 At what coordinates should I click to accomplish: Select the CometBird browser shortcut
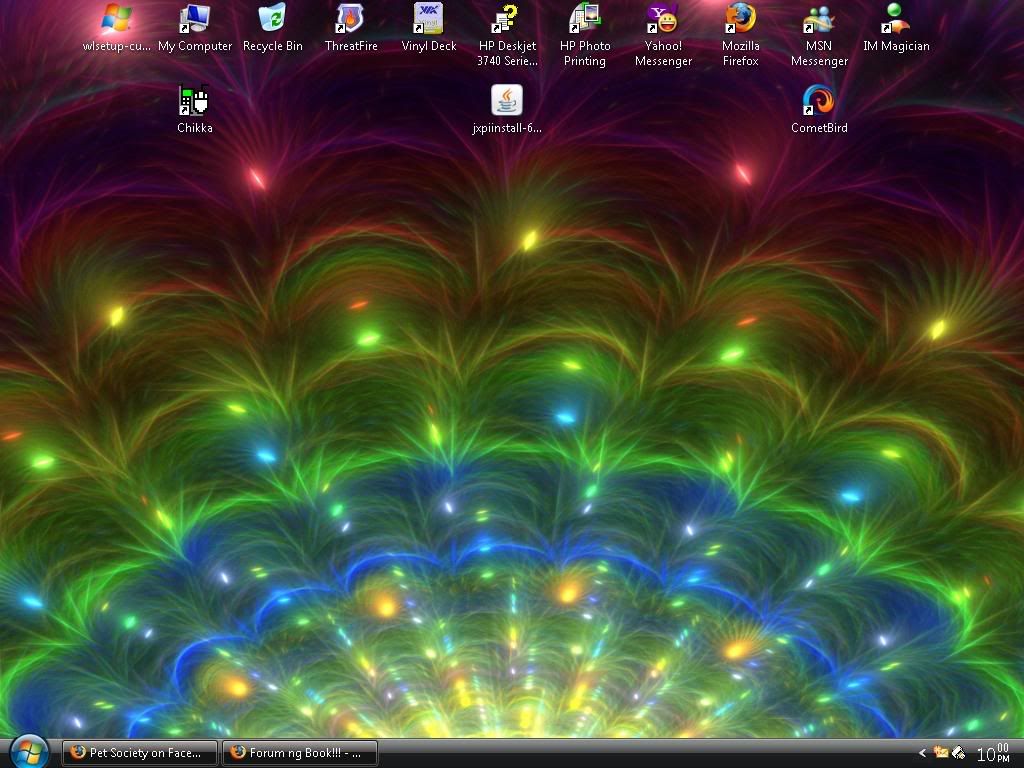(x=819, y=109)
